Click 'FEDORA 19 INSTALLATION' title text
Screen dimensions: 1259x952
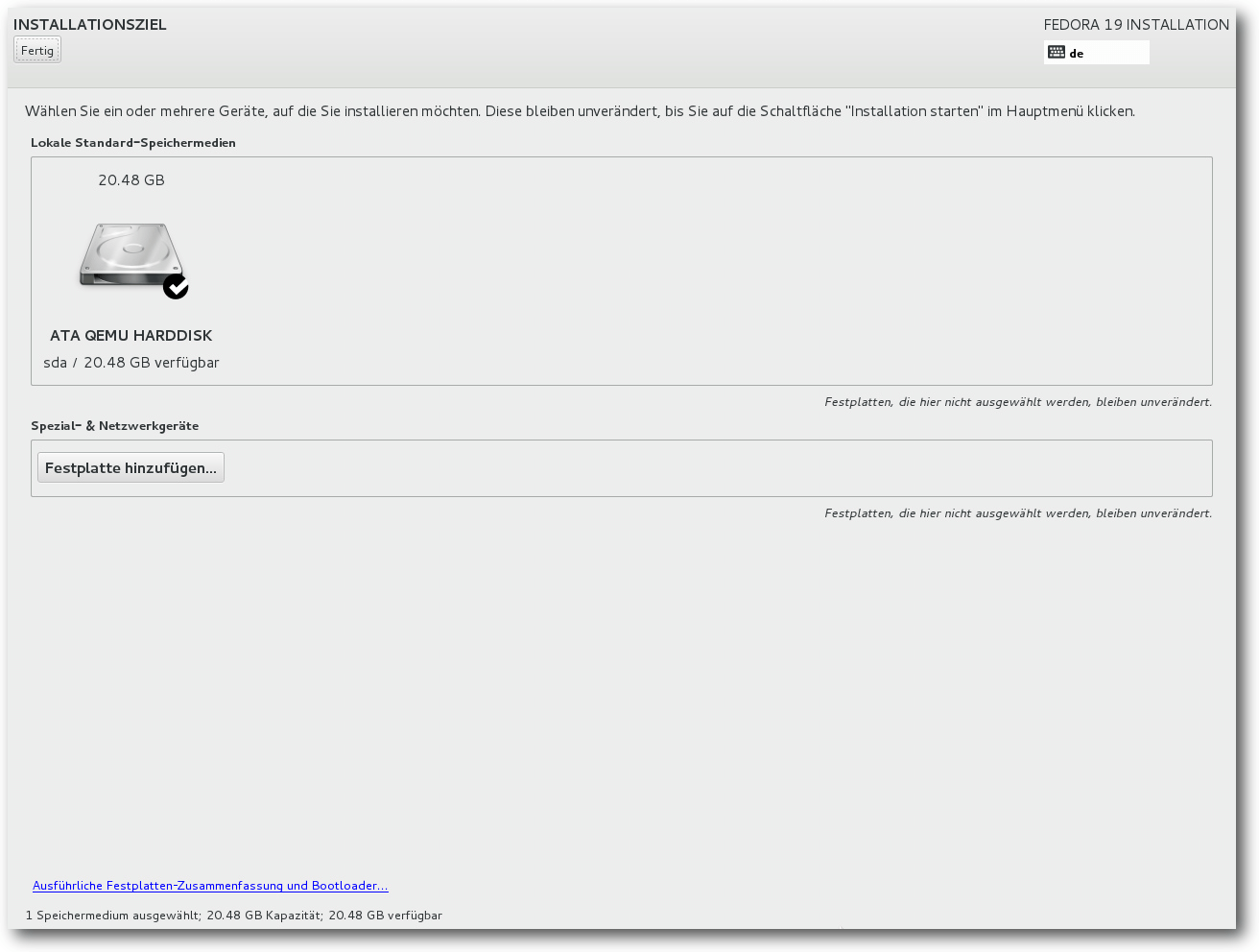point(1136,24)
